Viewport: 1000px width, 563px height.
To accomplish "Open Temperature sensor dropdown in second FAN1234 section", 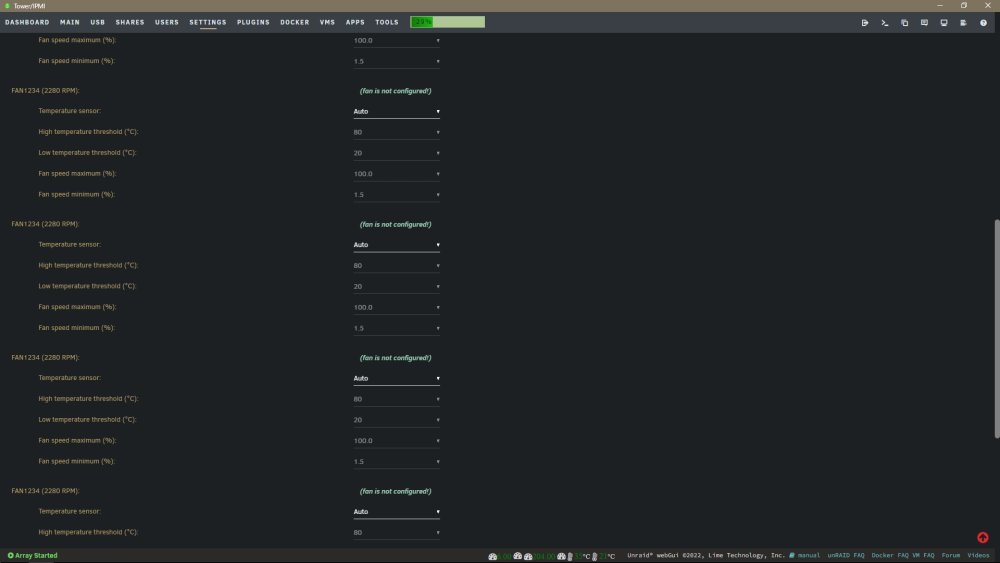I will tap(396, 245).
